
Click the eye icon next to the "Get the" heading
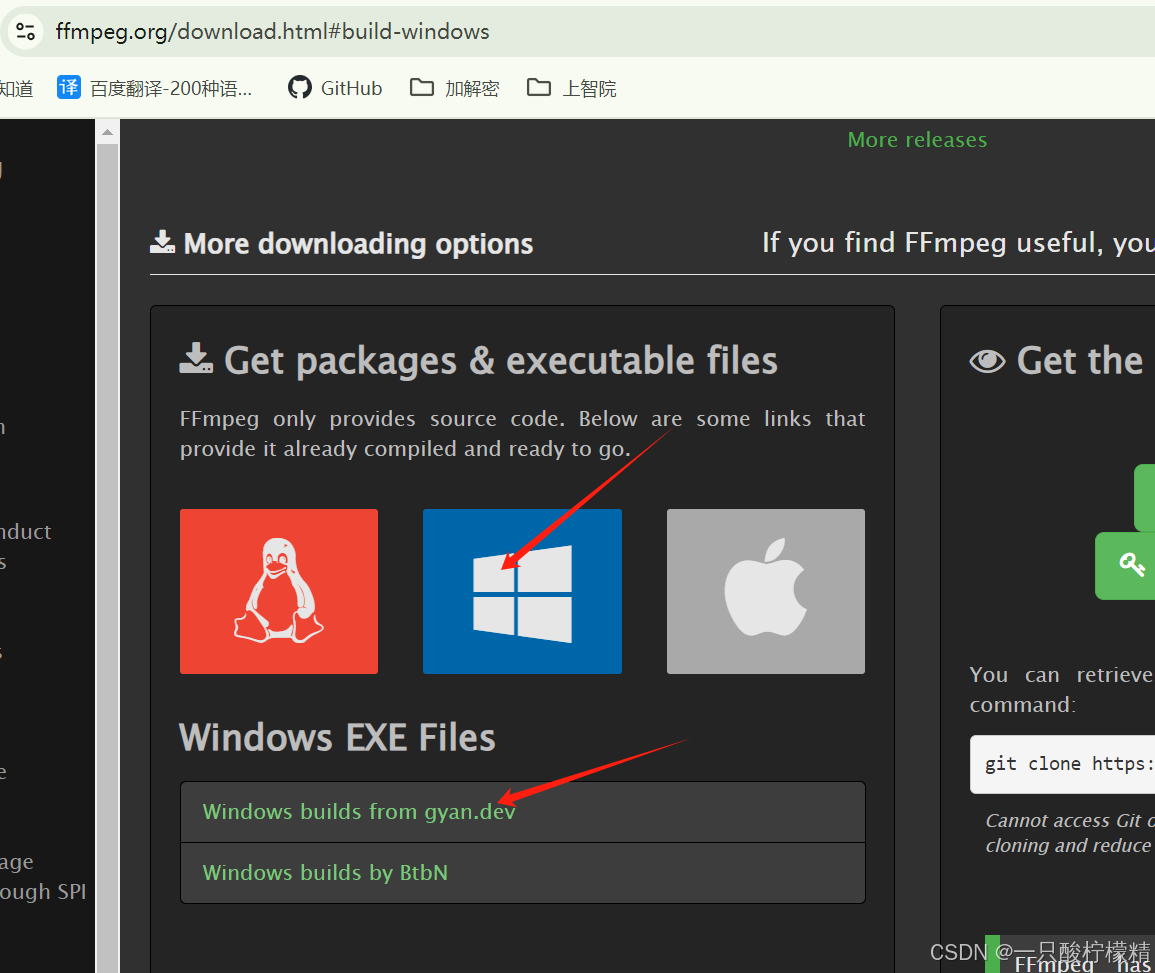[x=988, y=361]
